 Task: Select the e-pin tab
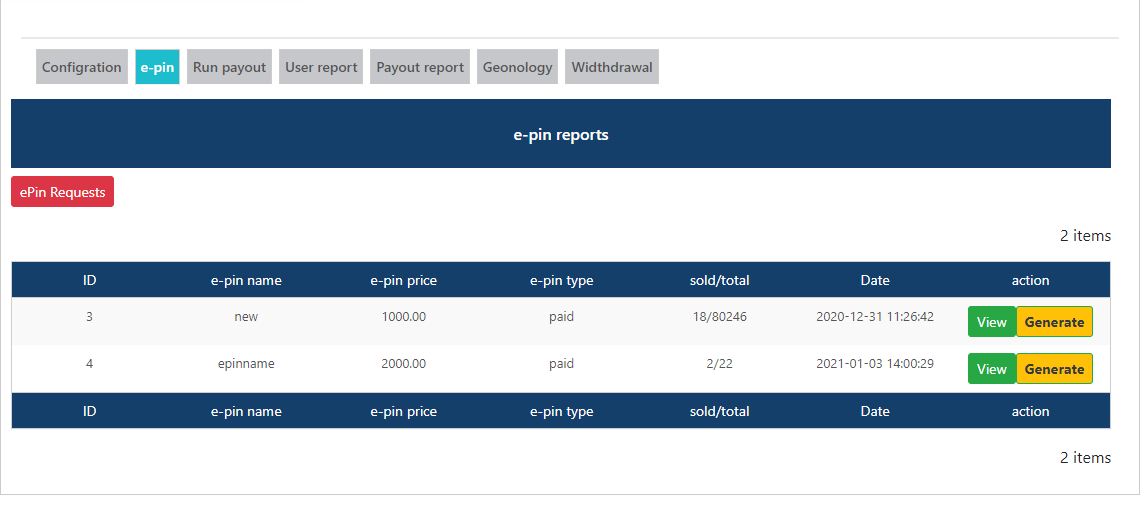pyautogui.click(x=157, y=67)
